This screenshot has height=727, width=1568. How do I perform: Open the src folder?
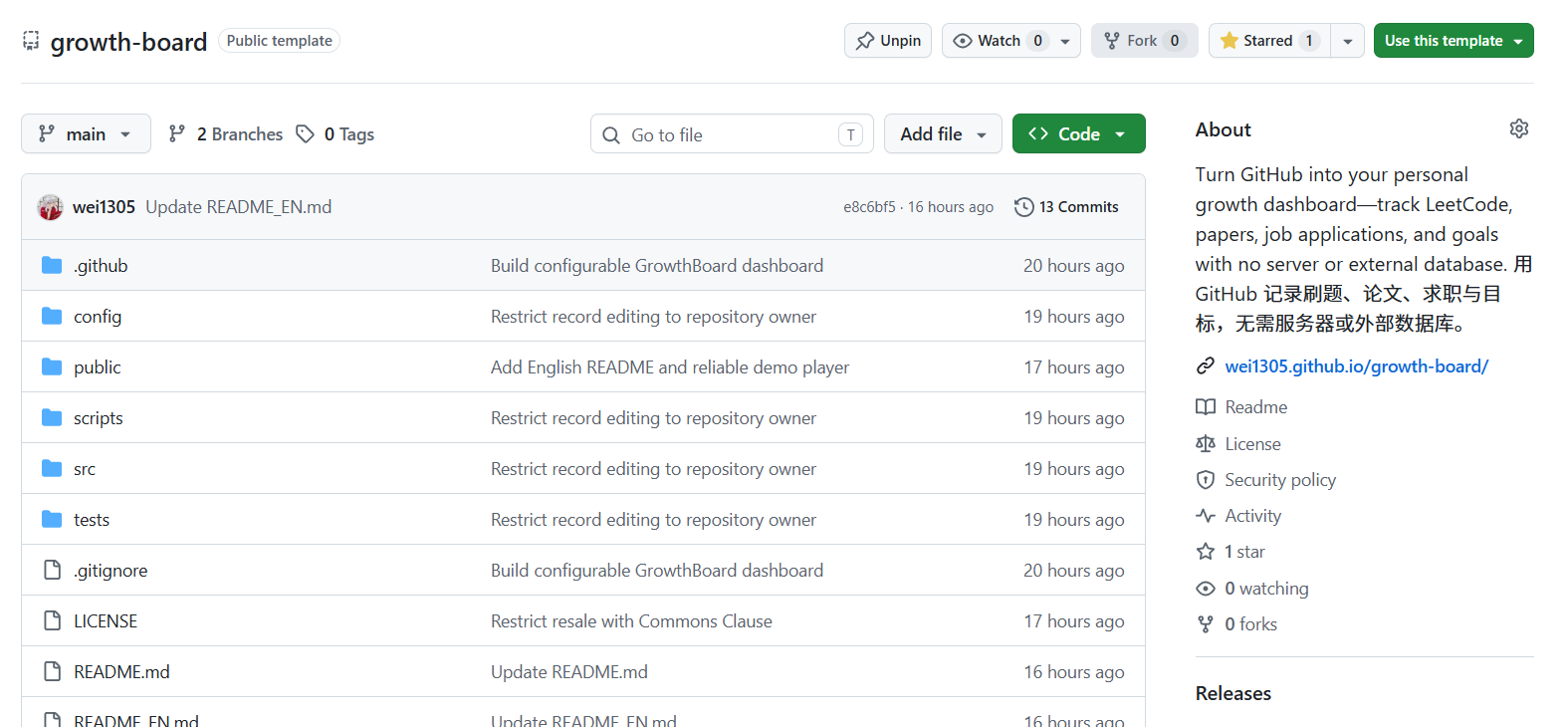pyautogui.click(x=85, y=469)
